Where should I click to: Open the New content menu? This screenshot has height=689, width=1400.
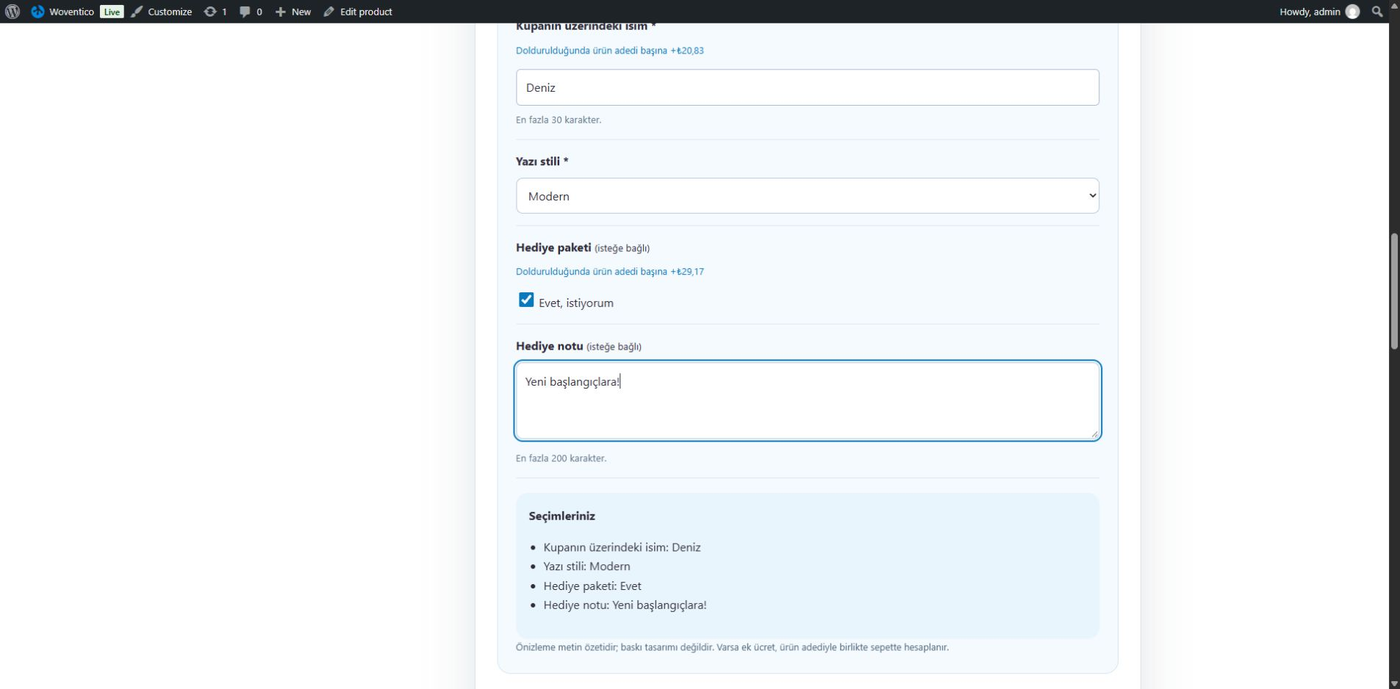[x=293, y=12]
